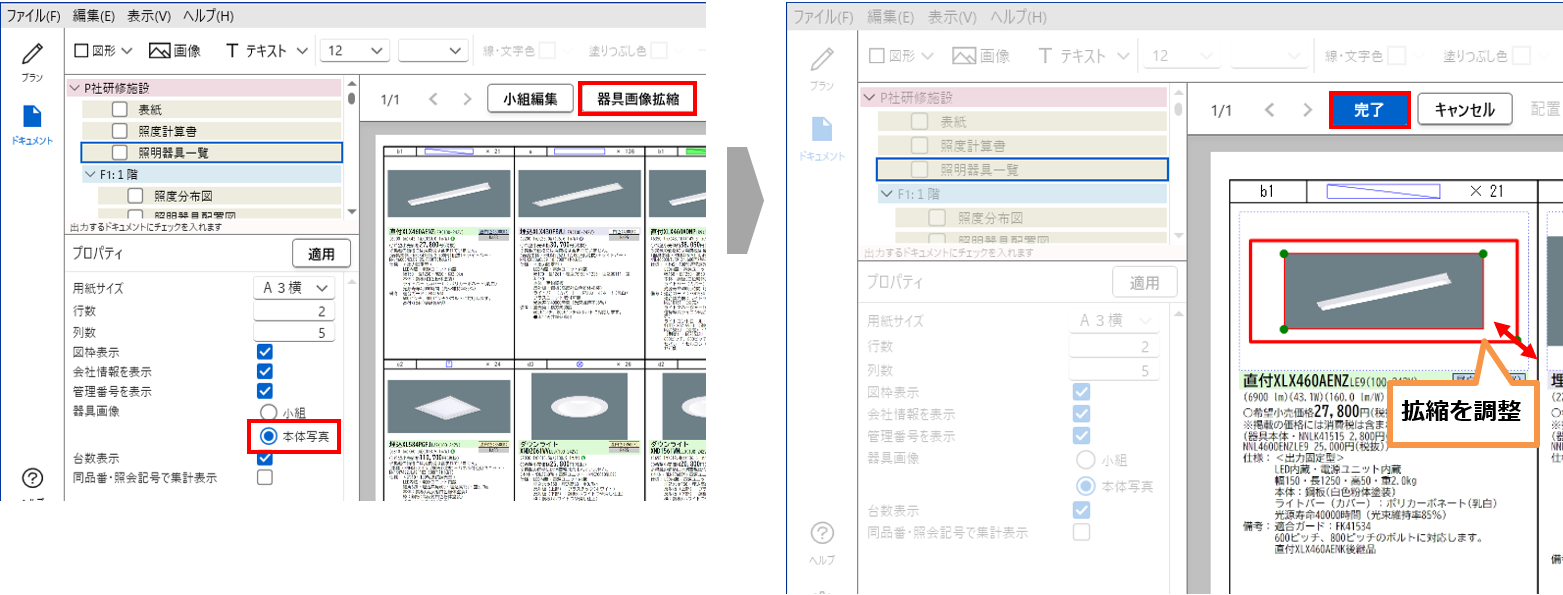
Task: Go to previous page arrow beside 小組編集 button
Action: pyautogui.click(x=433, y=99)
